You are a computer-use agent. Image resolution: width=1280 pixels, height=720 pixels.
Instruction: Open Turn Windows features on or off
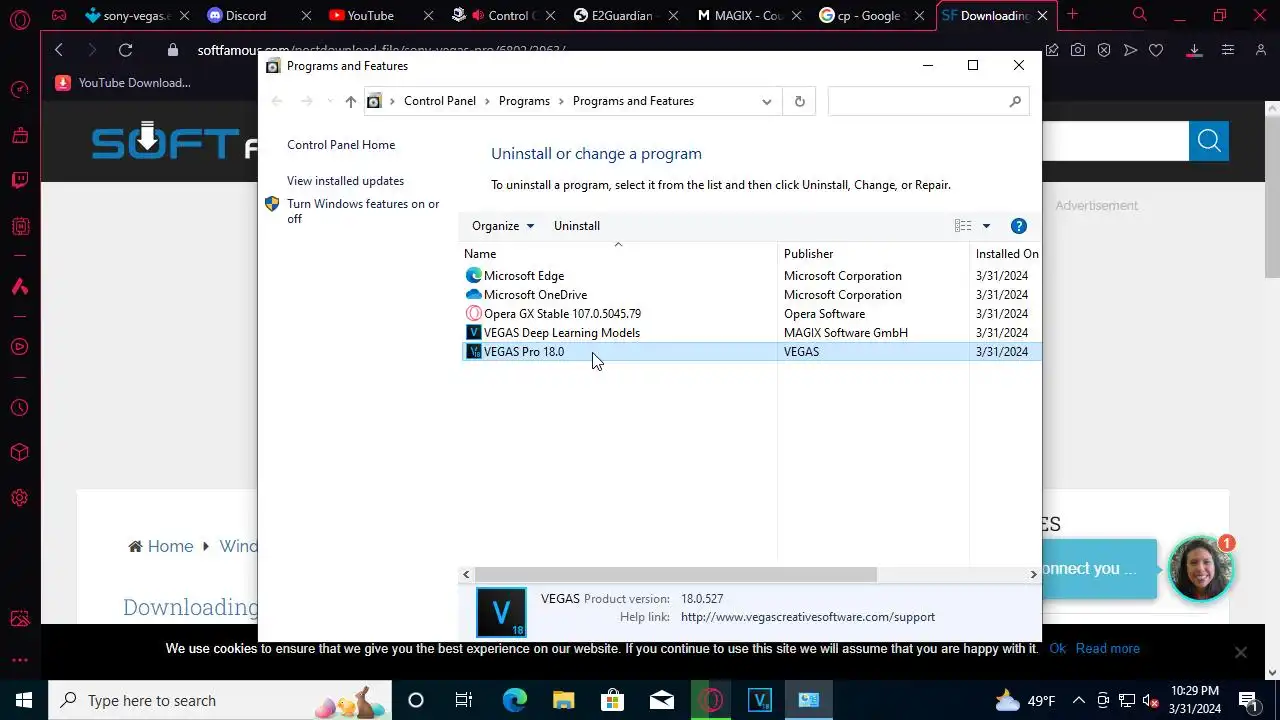363,211
